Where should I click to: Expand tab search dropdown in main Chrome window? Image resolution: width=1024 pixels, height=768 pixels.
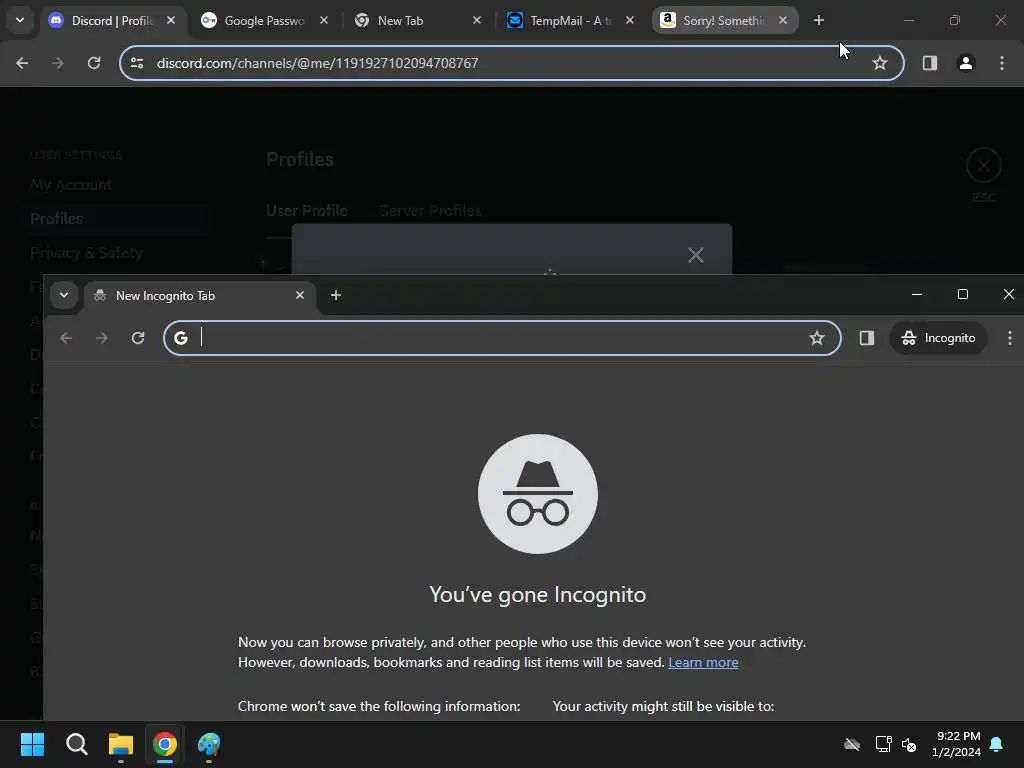click(20, 20)
